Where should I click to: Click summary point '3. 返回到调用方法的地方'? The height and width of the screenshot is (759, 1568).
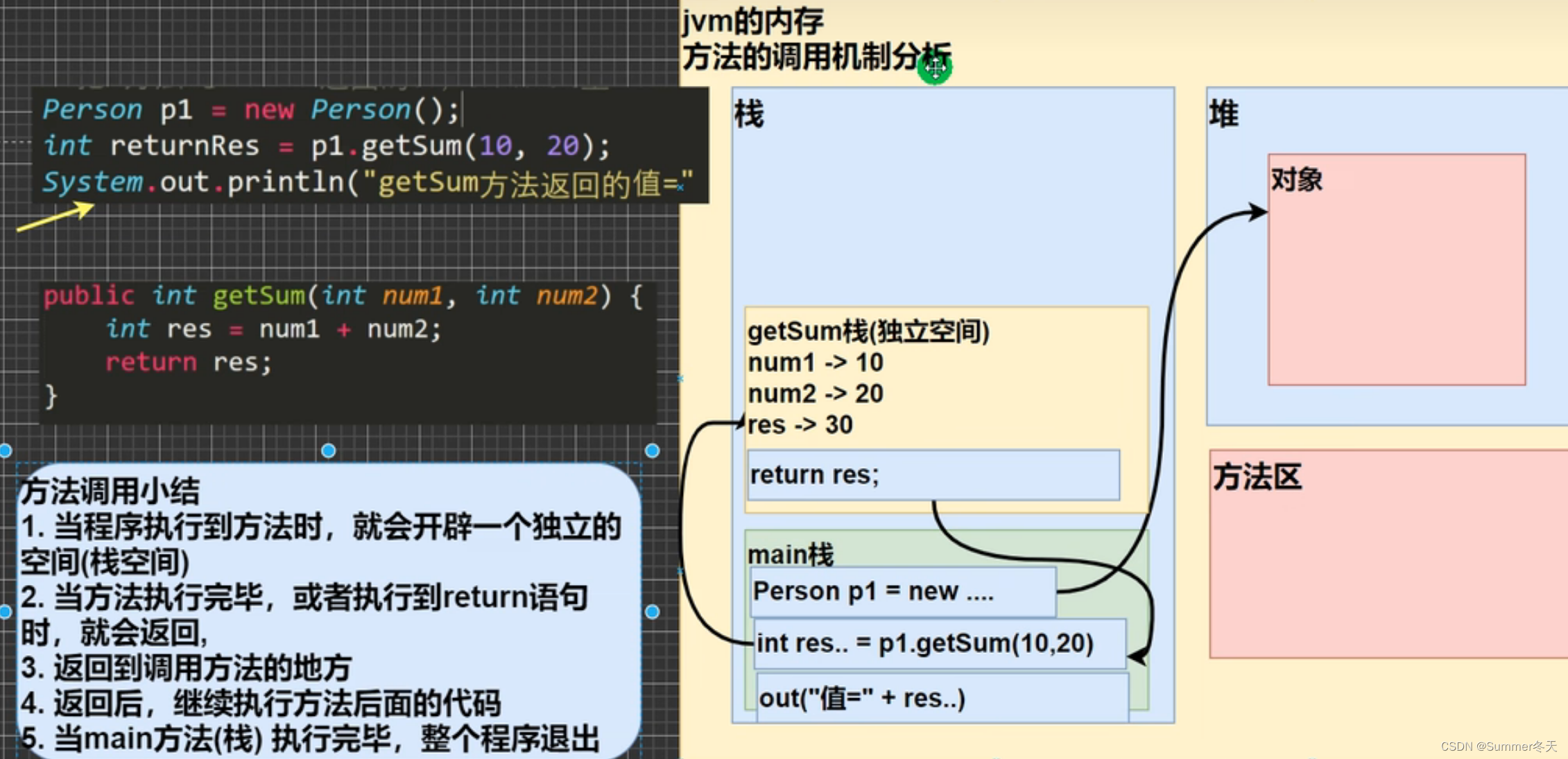[x=186, y=668]
